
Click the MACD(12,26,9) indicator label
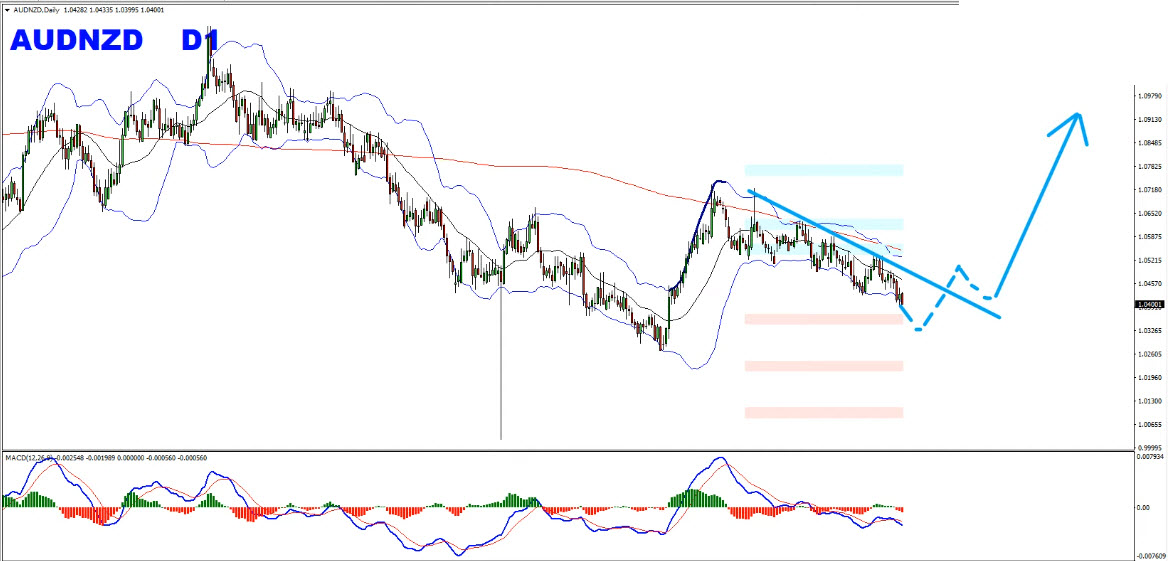[28, 457]
